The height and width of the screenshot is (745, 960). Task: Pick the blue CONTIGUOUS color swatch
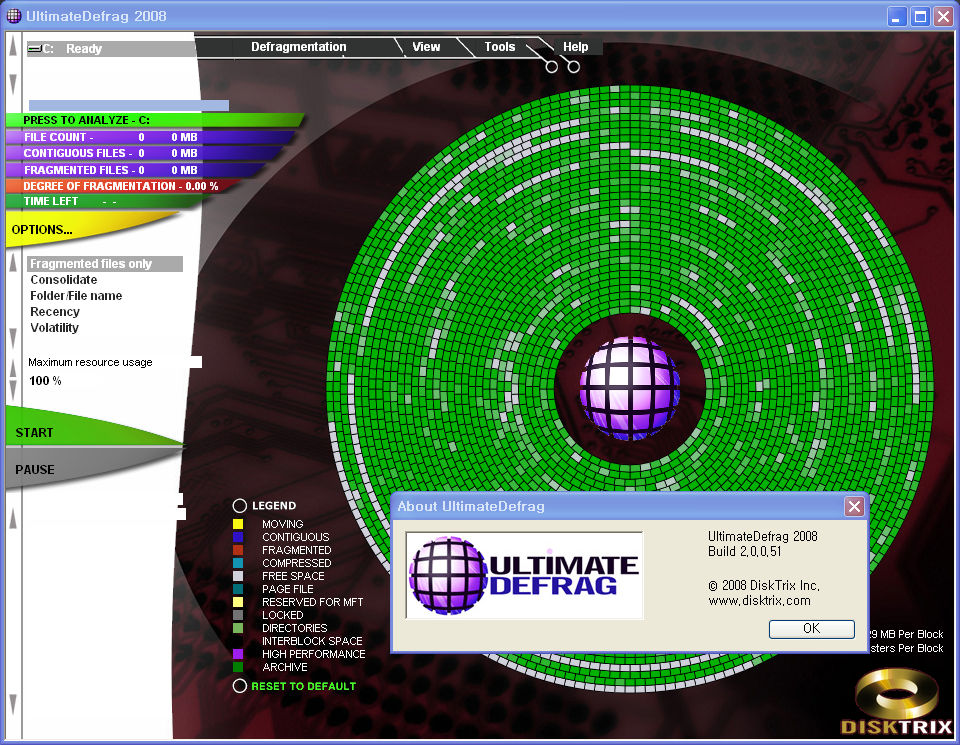(238, 537)
